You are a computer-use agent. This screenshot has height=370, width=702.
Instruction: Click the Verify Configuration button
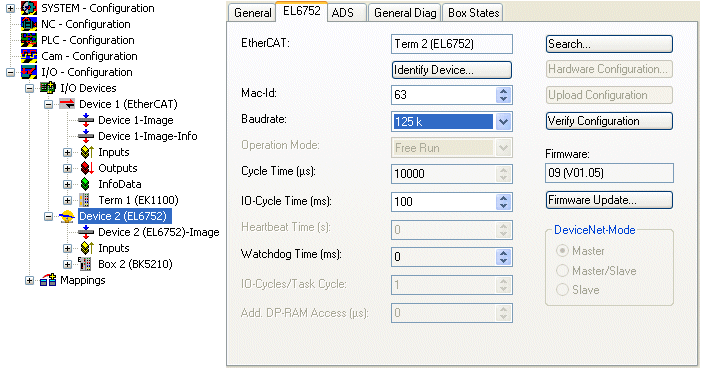coord(609,121)
